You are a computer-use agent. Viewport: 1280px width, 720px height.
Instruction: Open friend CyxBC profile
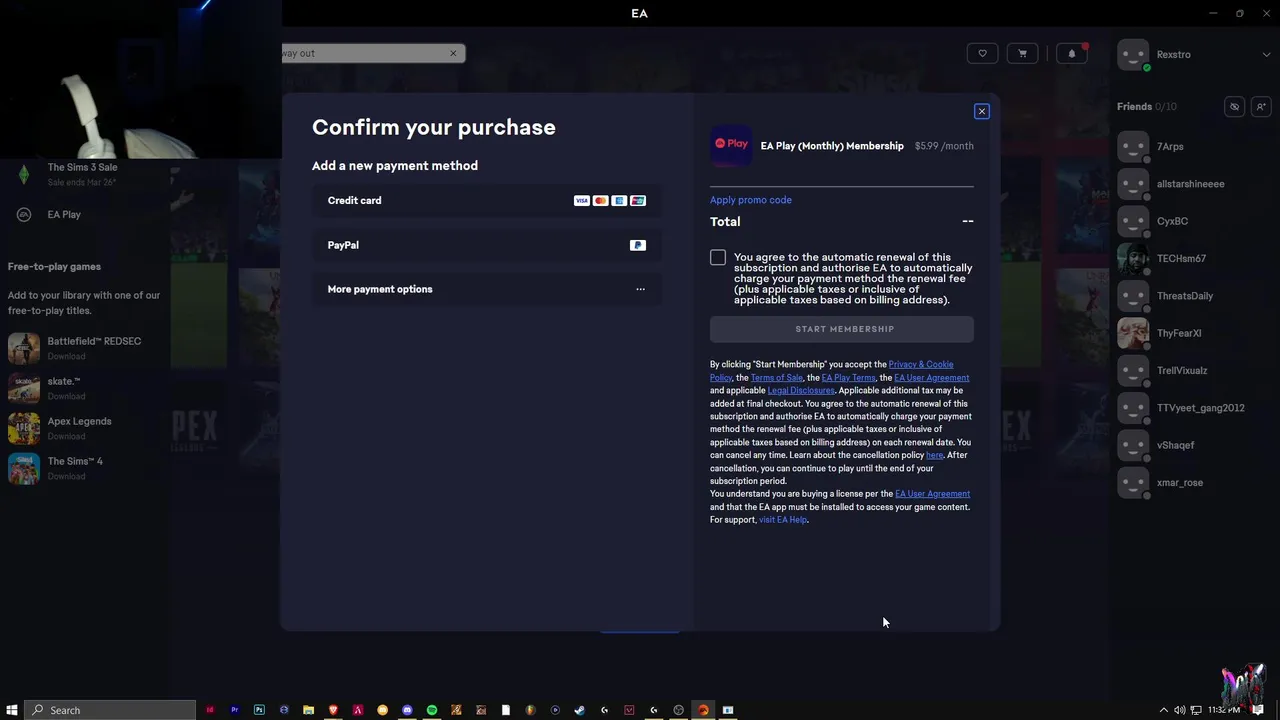1172,221
